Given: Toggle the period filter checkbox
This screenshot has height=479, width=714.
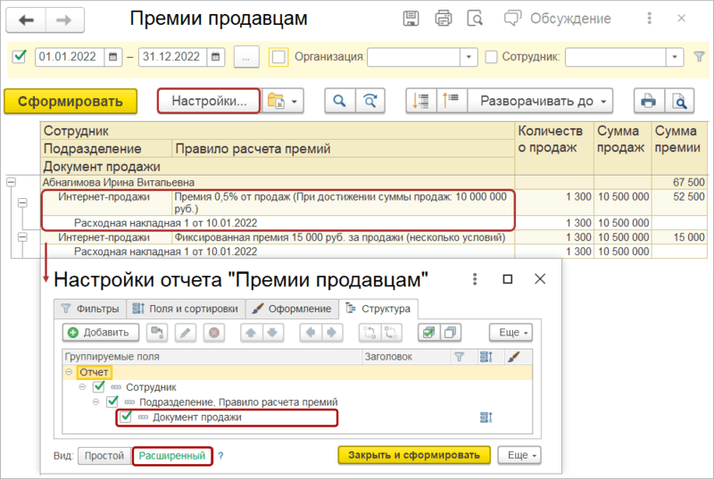Looking at the screenshot, I should pos(18,57).
